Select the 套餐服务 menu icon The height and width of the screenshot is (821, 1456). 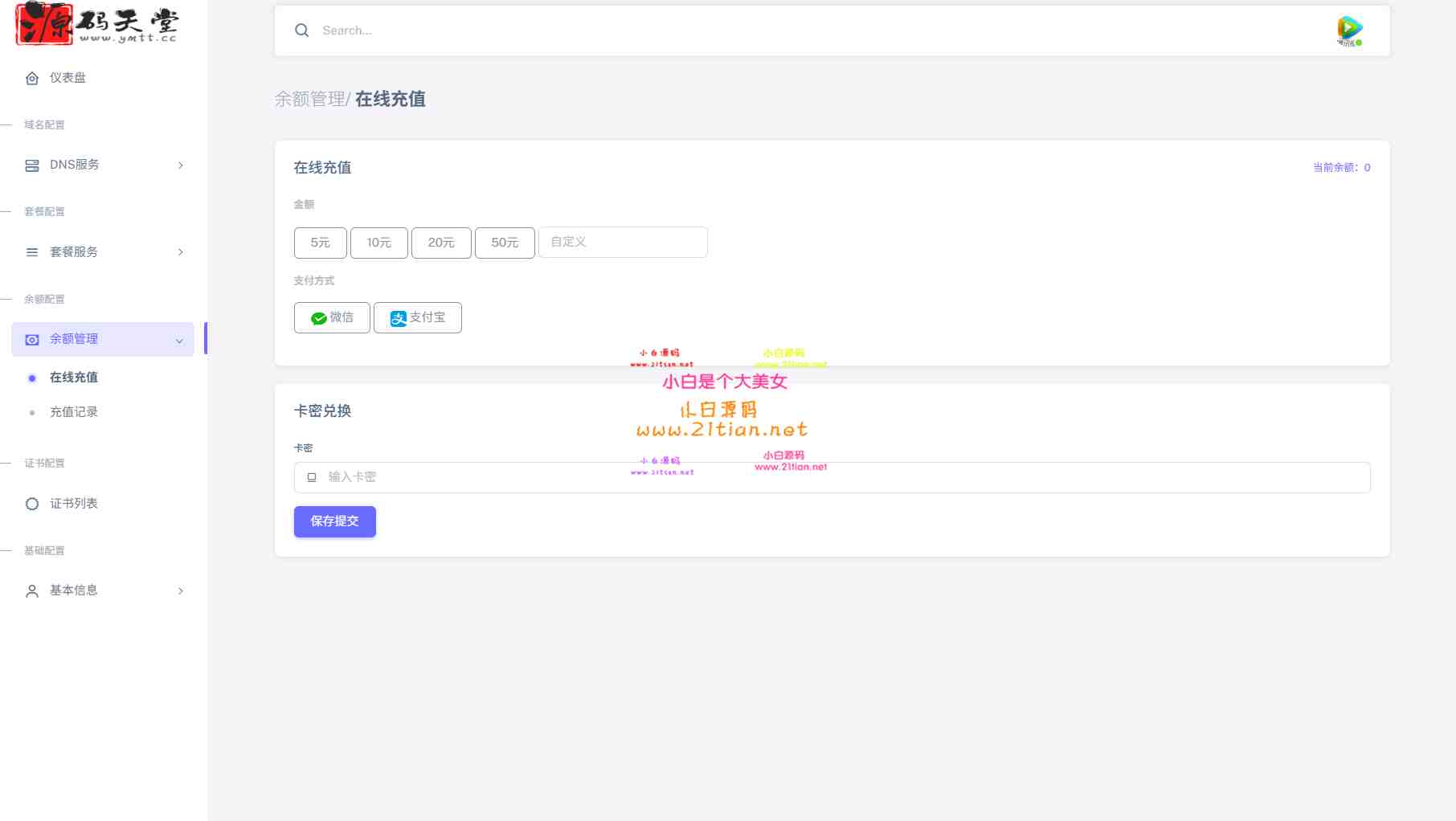[32, 251]
